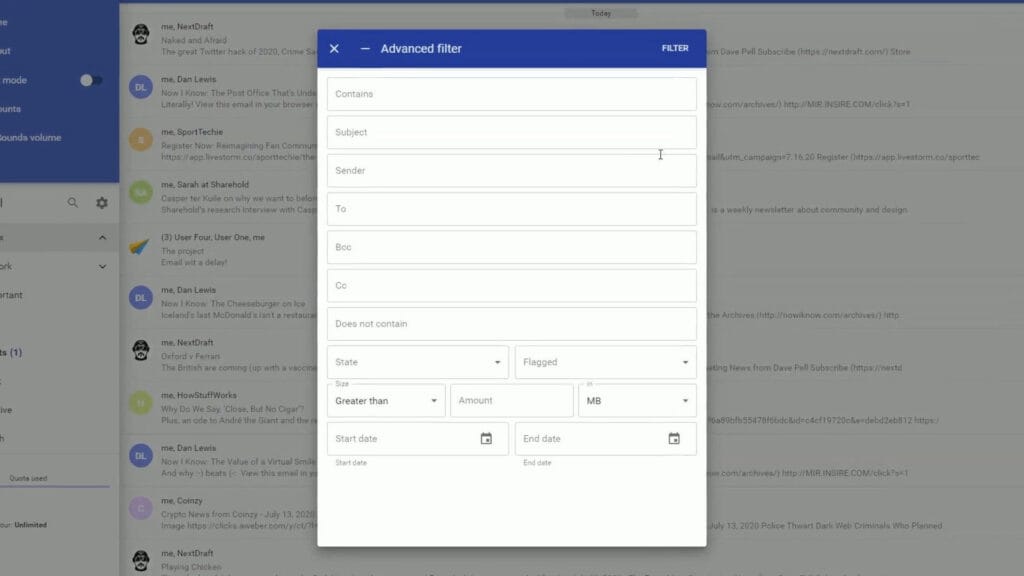Click the search icon in the sidebar
The height and width of the screenshot is (576, 1024).
tap(72, 202)
